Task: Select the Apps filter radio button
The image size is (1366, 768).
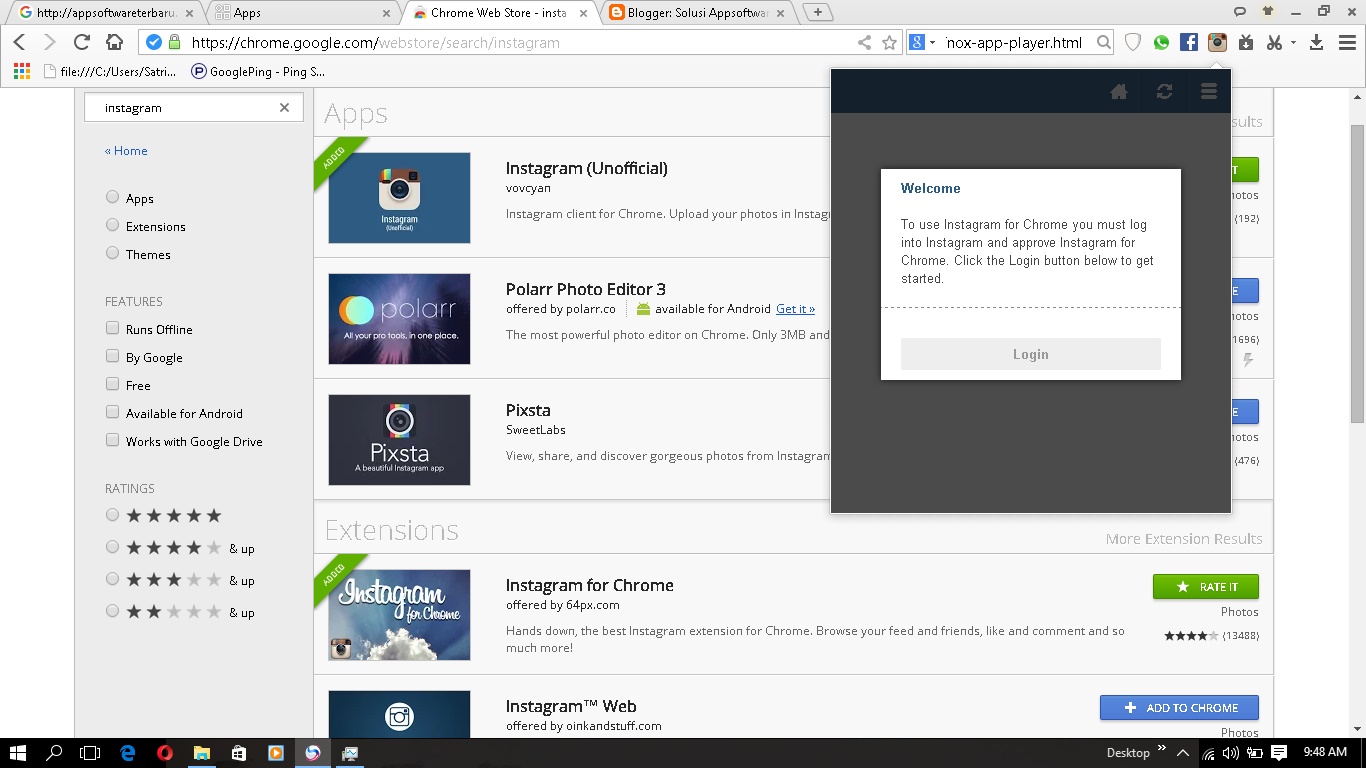Action: click(x=113, y=197)
